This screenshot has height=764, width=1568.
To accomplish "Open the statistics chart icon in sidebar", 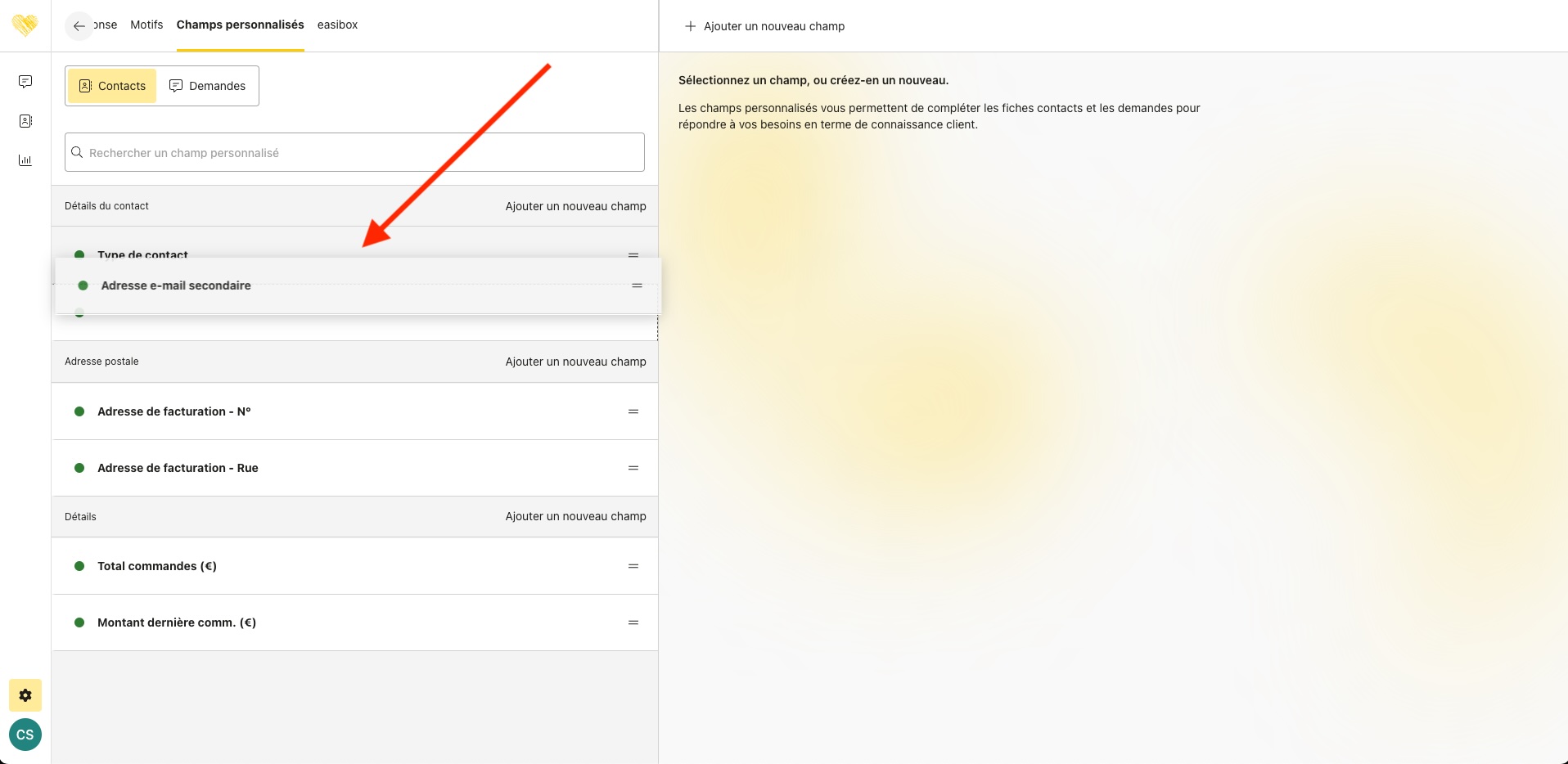I will 25,160.
